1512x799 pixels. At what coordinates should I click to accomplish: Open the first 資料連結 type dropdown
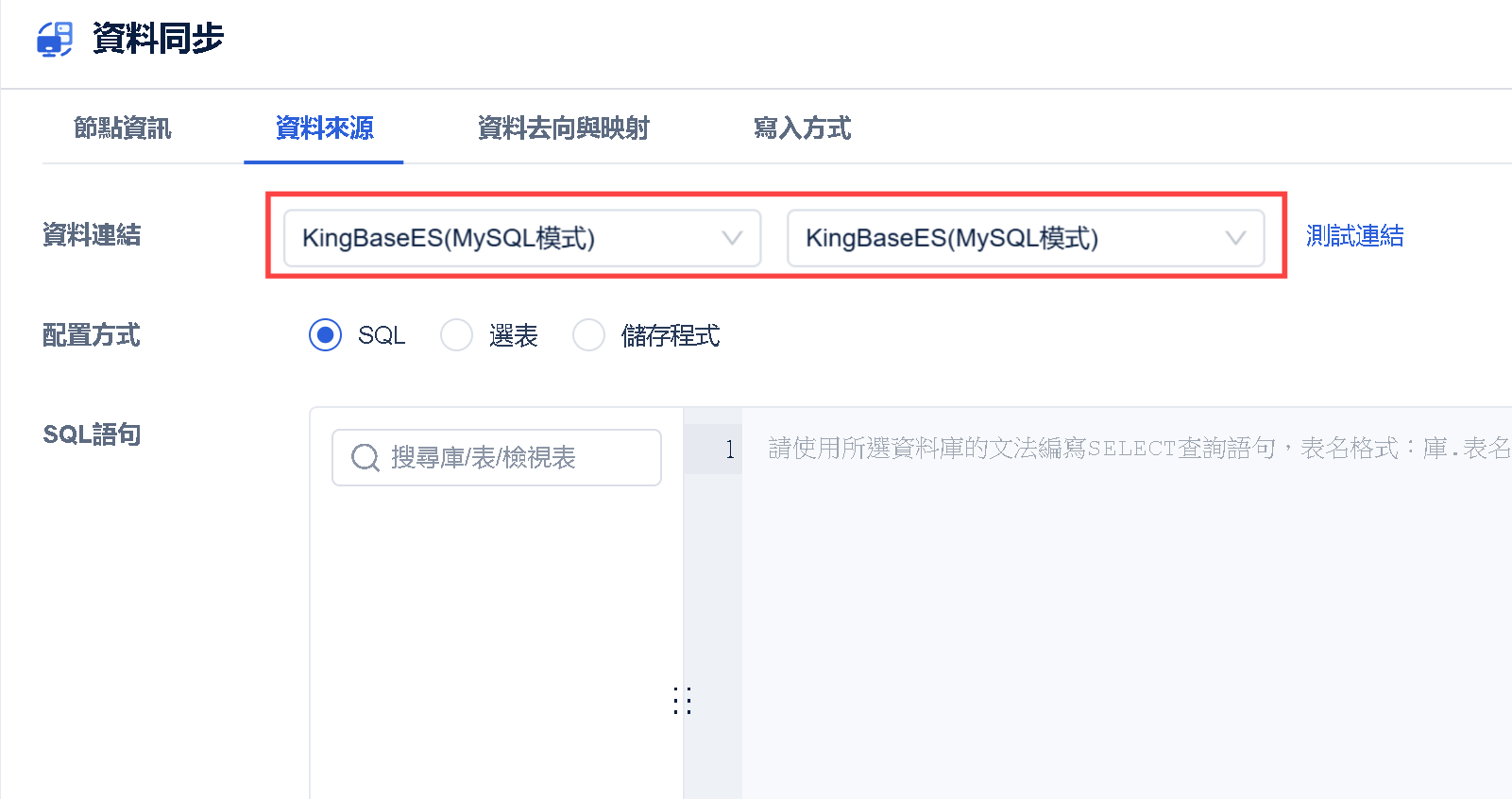point(522,238)
